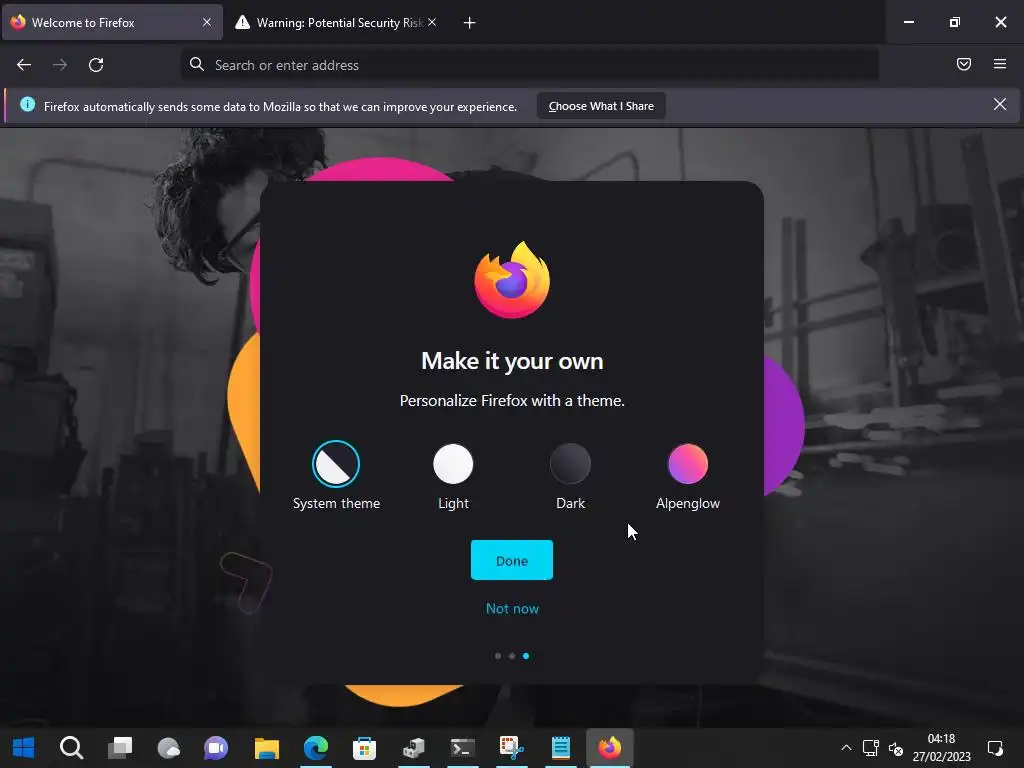Click the active third step dot

(x=526, y=656)
